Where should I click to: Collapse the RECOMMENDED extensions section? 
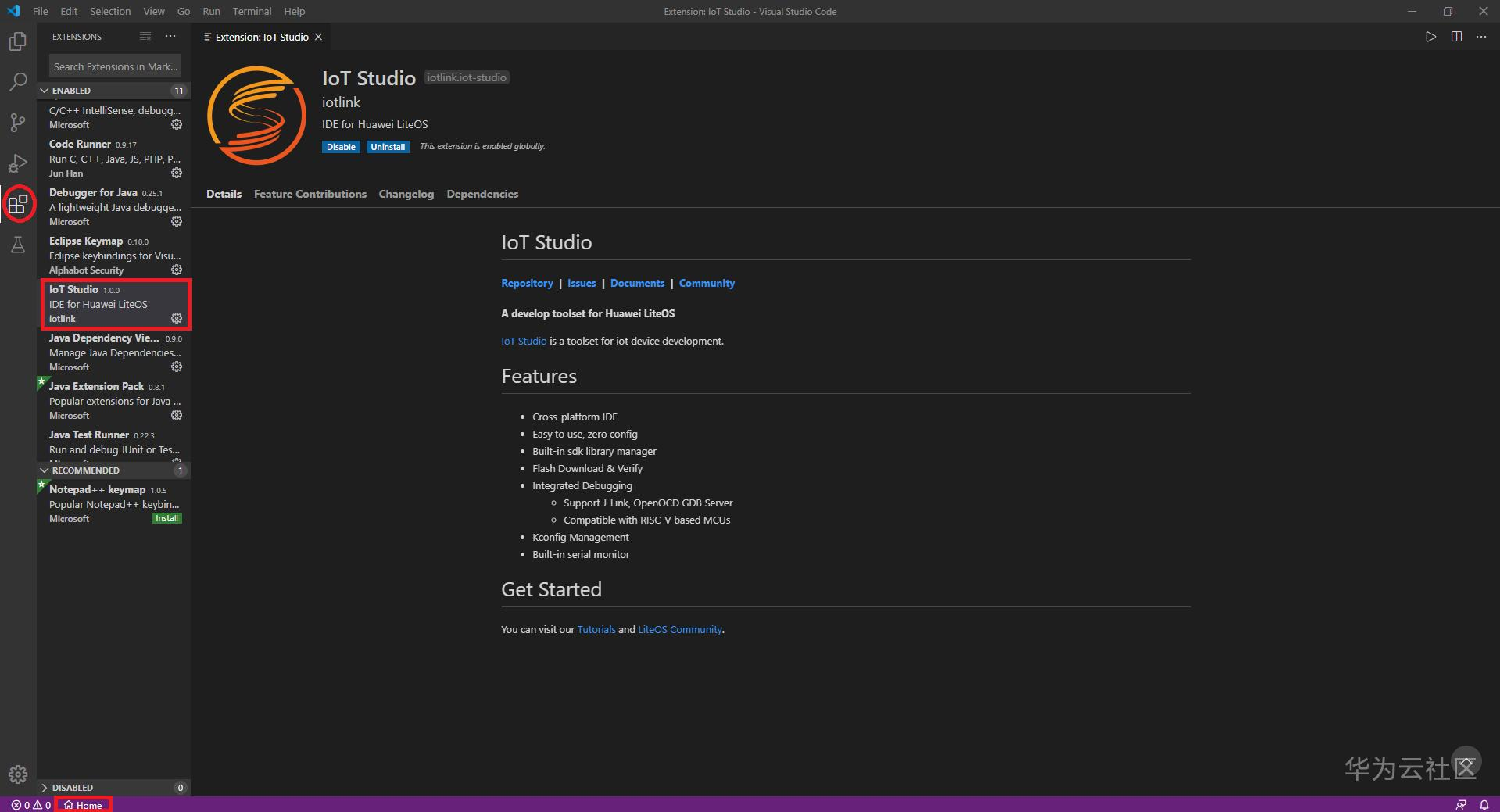tap(45, 470)
